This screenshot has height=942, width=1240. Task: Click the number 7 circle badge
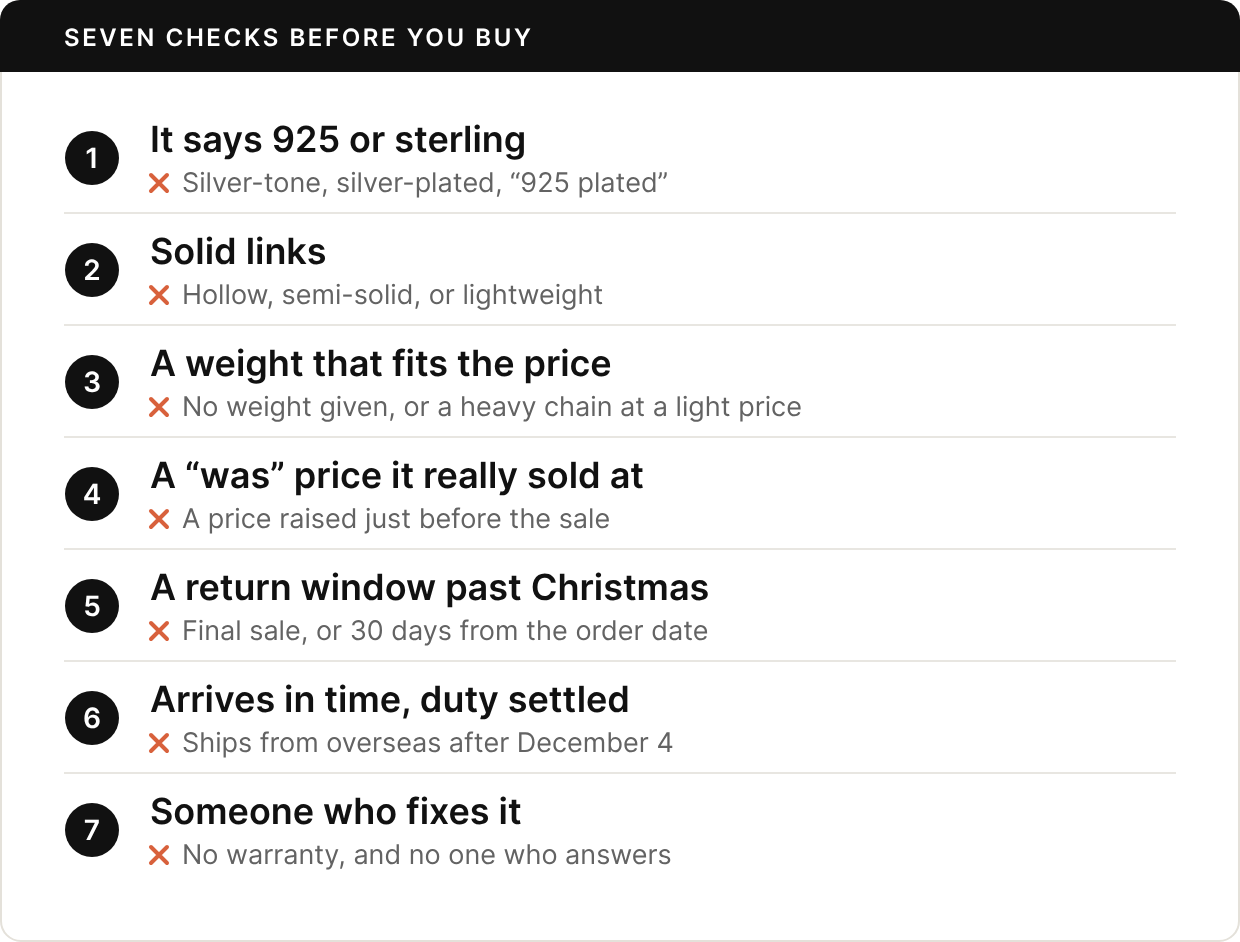pos(92,830)
